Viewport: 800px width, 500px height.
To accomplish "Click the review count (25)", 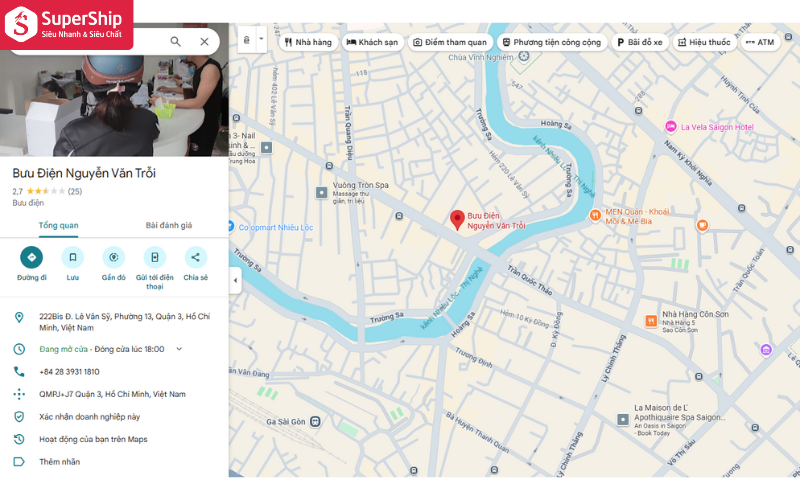I will (x=75, y=191).
